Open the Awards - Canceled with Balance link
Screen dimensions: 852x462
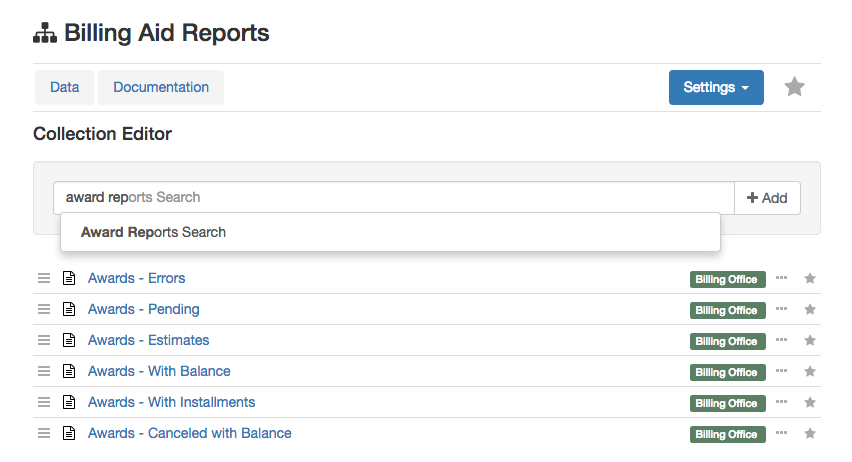coord(190,433)
